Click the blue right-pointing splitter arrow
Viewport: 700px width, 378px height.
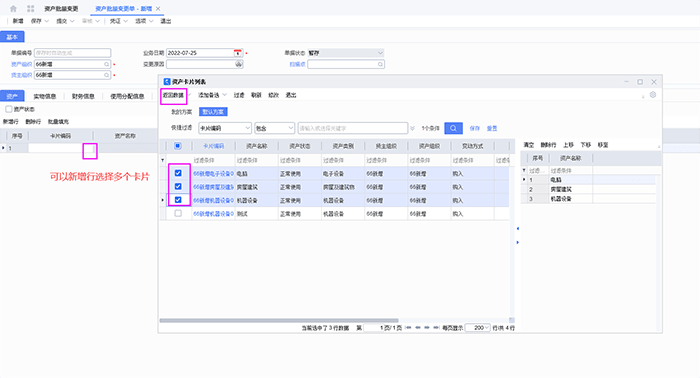pos(518,242)
